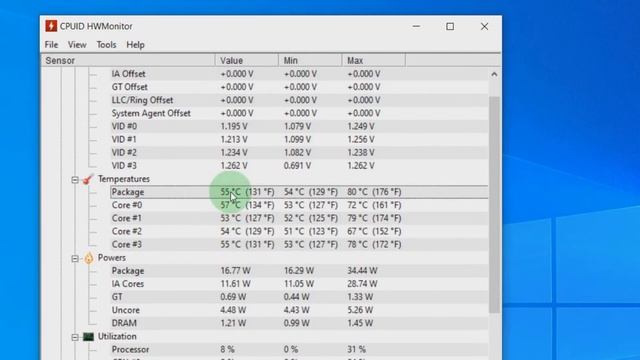Select the Powers tree node
640x360 pixels.
pos(111,258)
